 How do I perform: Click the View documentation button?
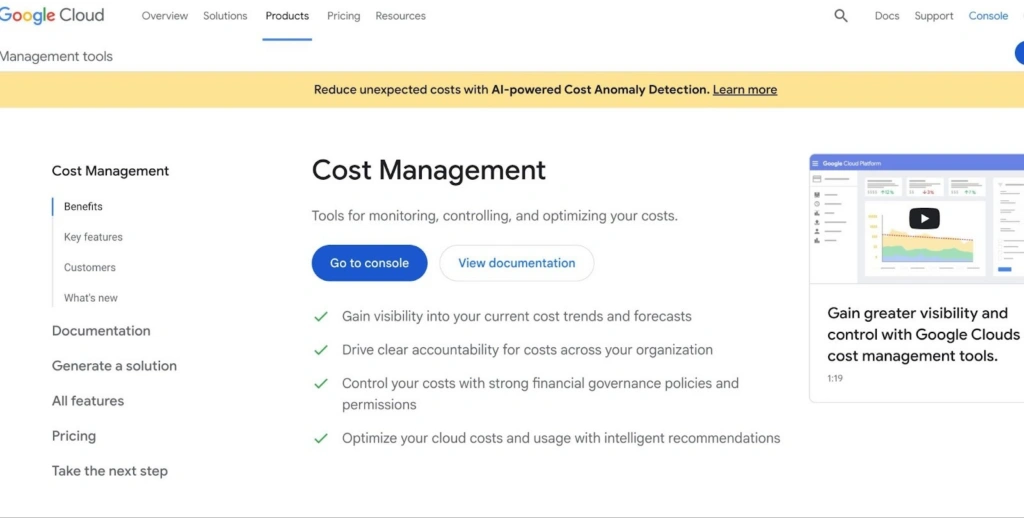pyautogui.click(x=517, y=263)
